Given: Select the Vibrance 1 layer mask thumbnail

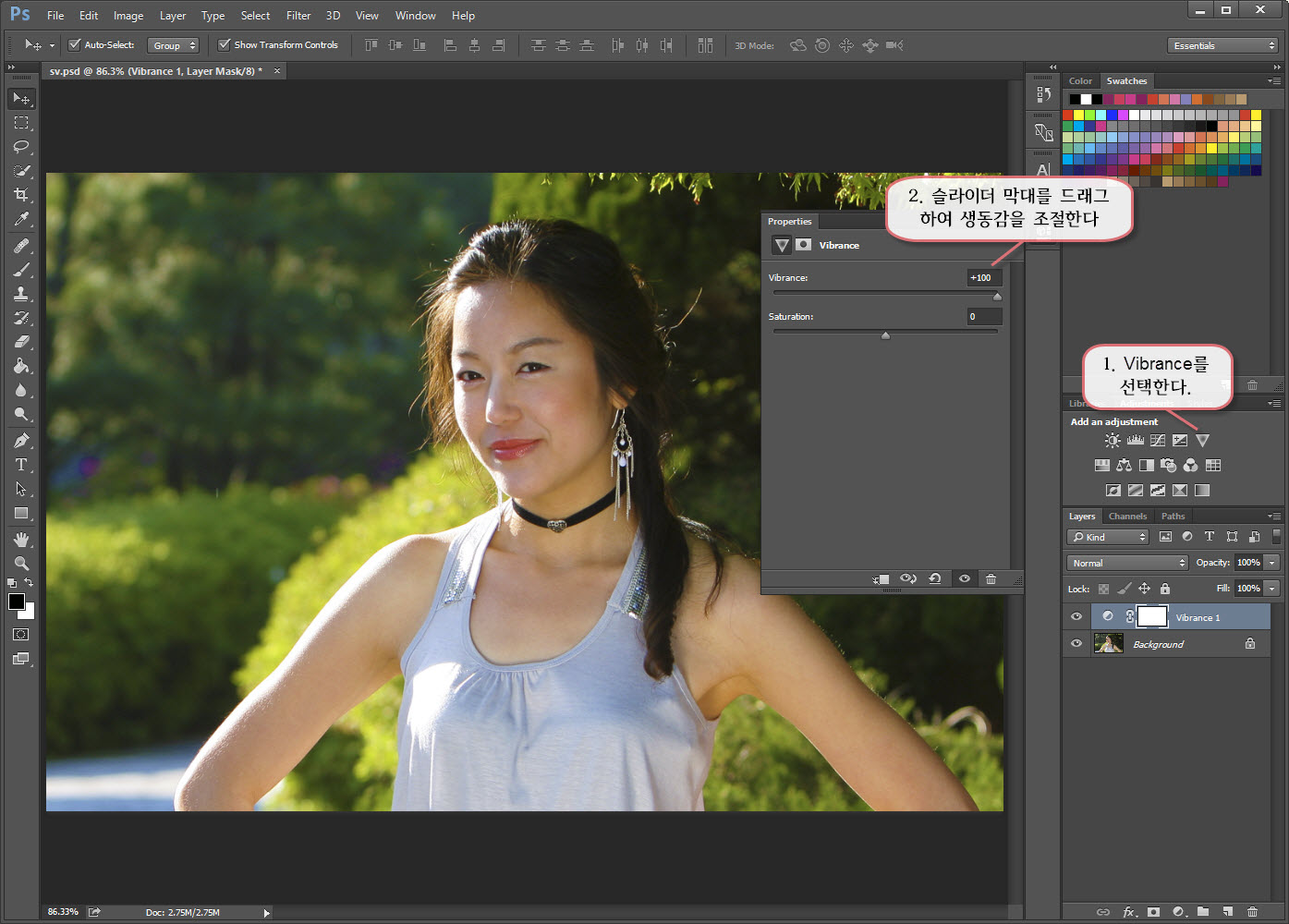Looking at the screenshot, I should tap(1151, 616).
